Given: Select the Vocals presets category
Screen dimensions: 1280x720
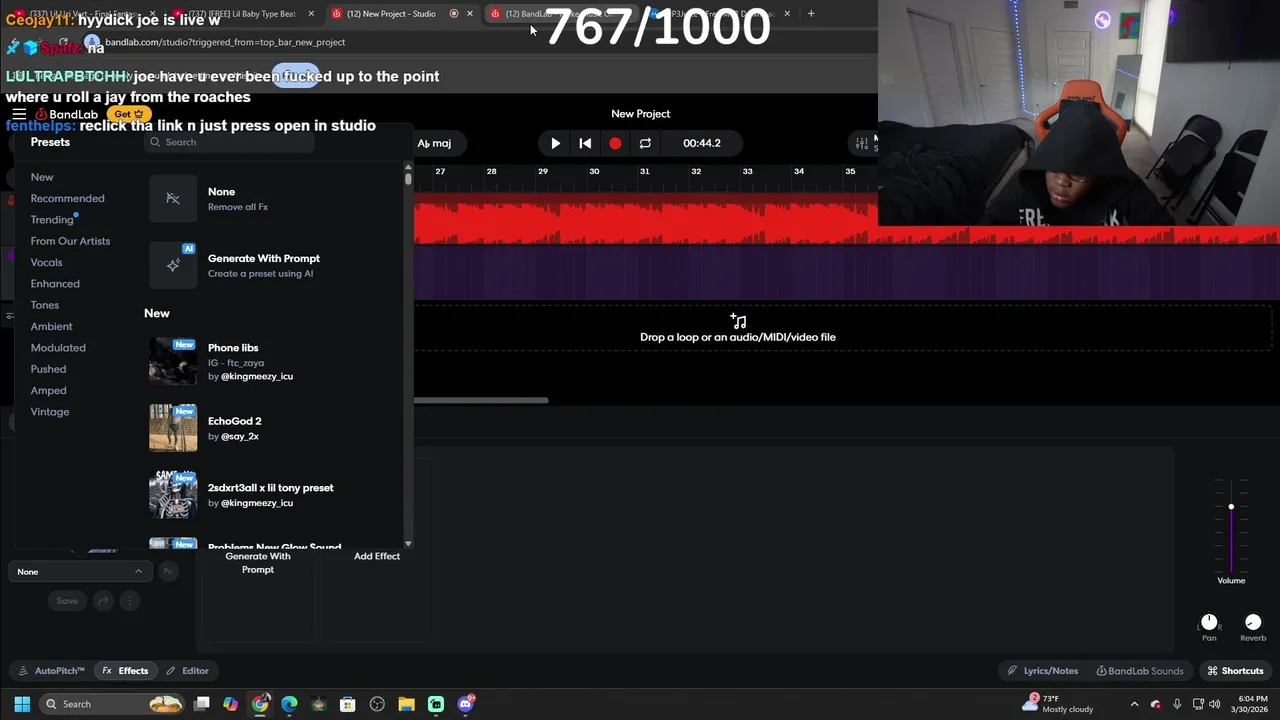Looking at the screenshot, I should 46,262.
